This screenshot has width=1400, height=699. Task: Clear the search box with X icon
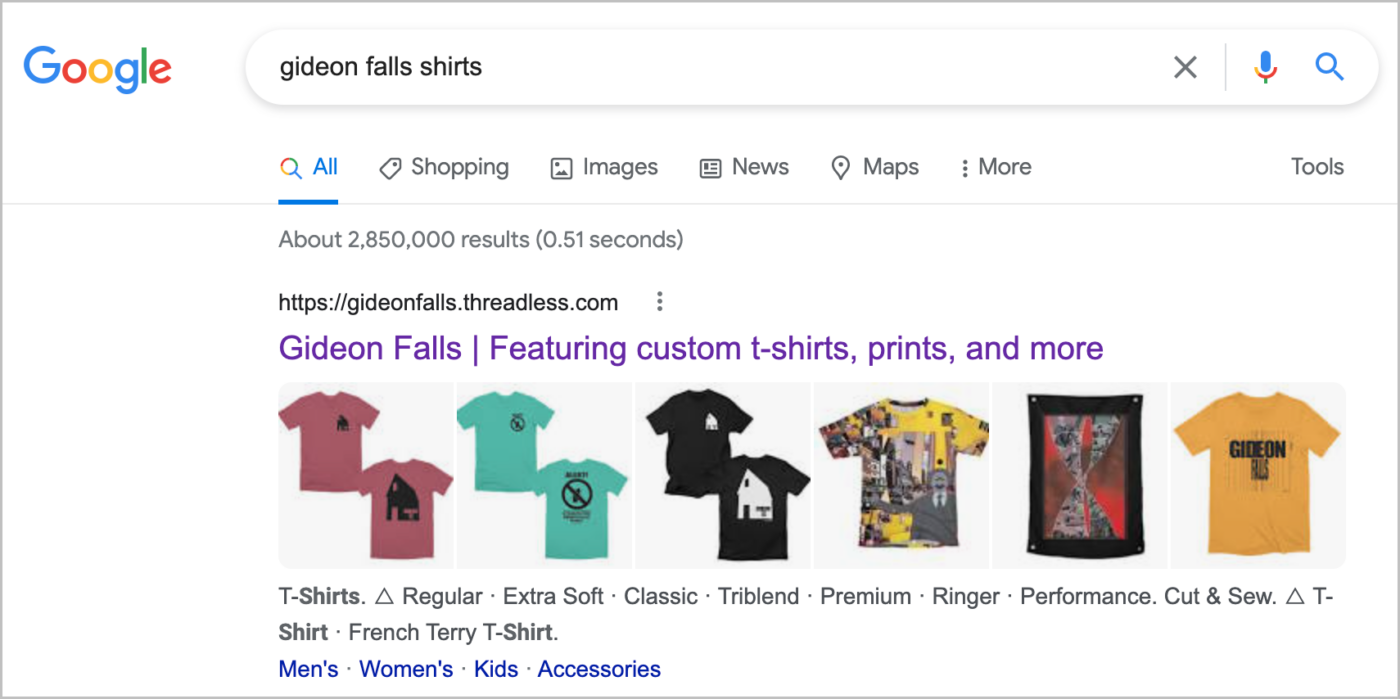pos(1185,67)
